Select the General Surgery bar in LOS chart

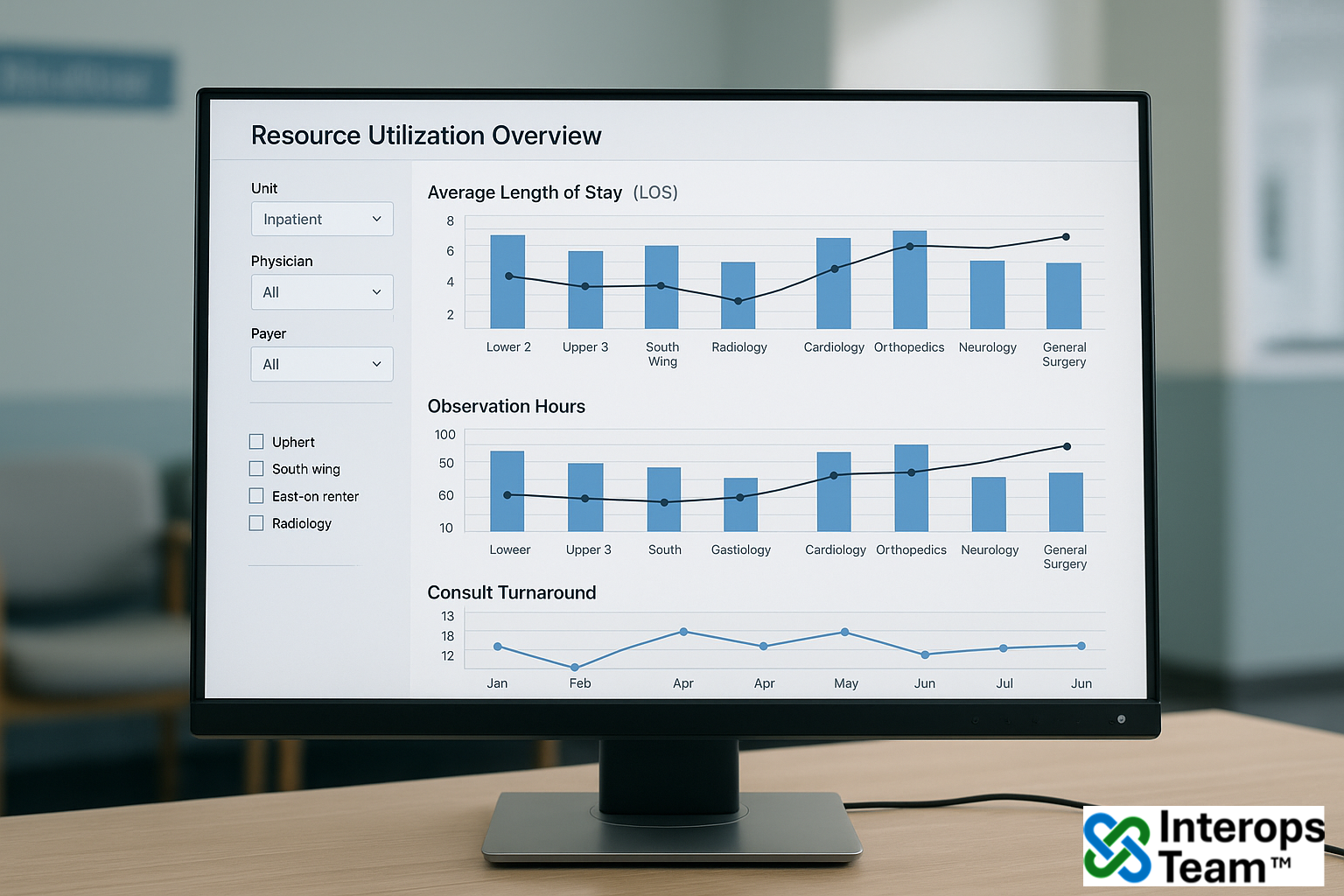(x=1064, y=296)
